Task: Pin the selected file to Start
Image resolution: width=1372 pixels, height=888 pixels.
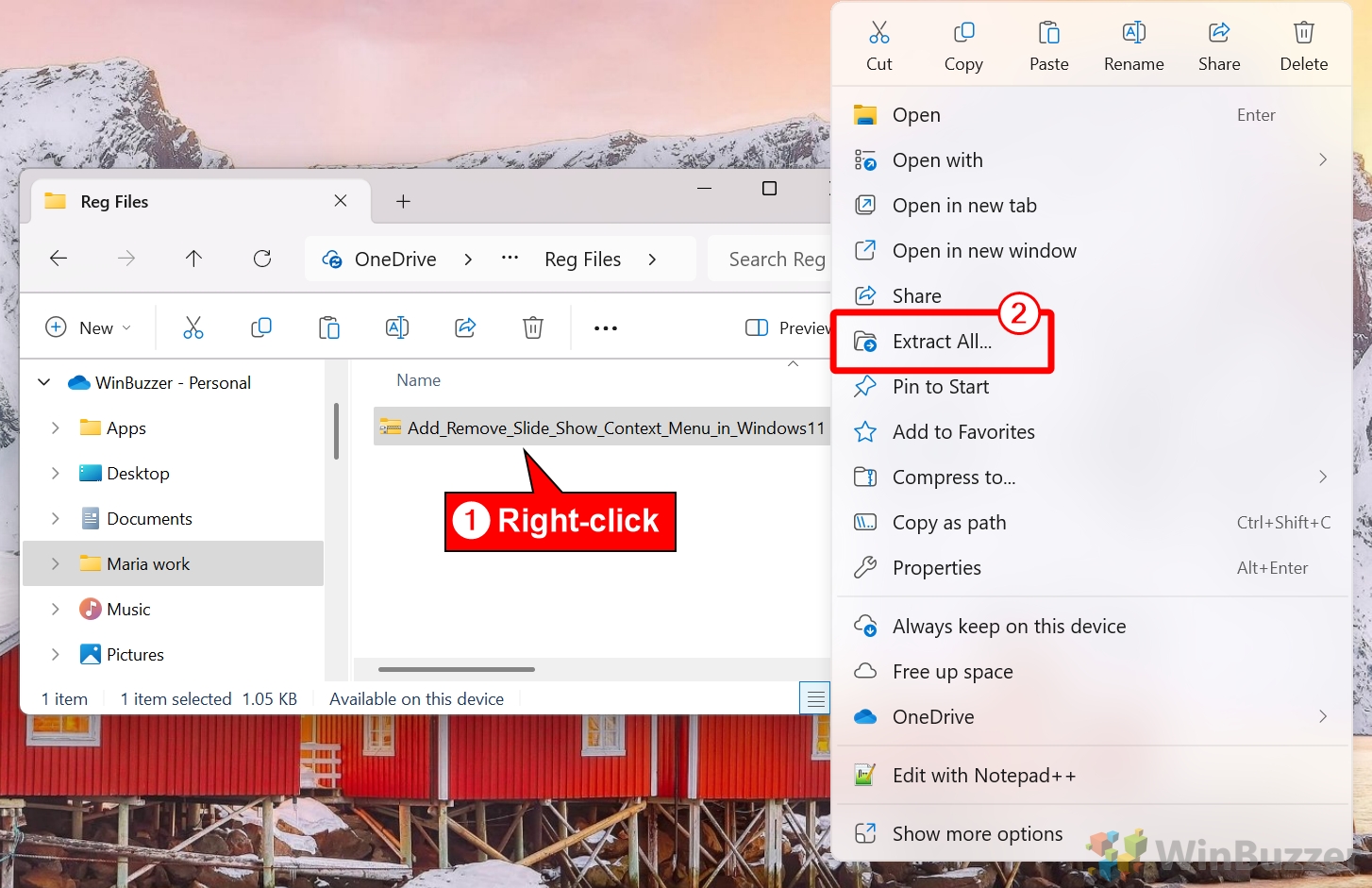Action: tap(940, 386)
